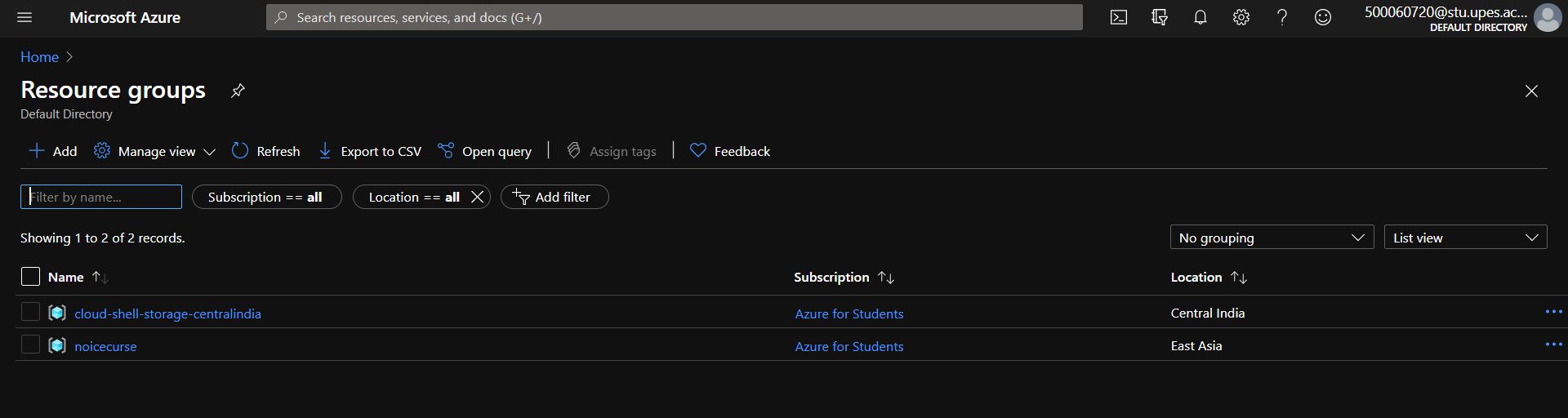Sort by Location column arrows

1239,278
